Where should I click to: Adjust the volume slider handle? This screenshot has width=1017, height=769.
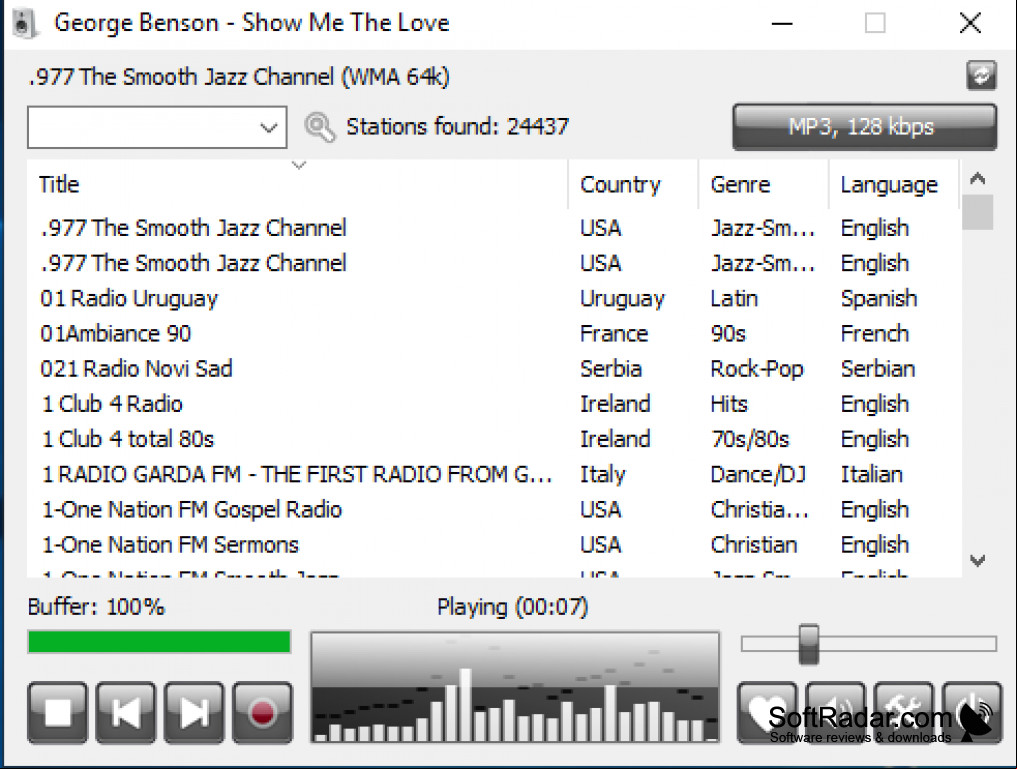(x=809, y=643)
